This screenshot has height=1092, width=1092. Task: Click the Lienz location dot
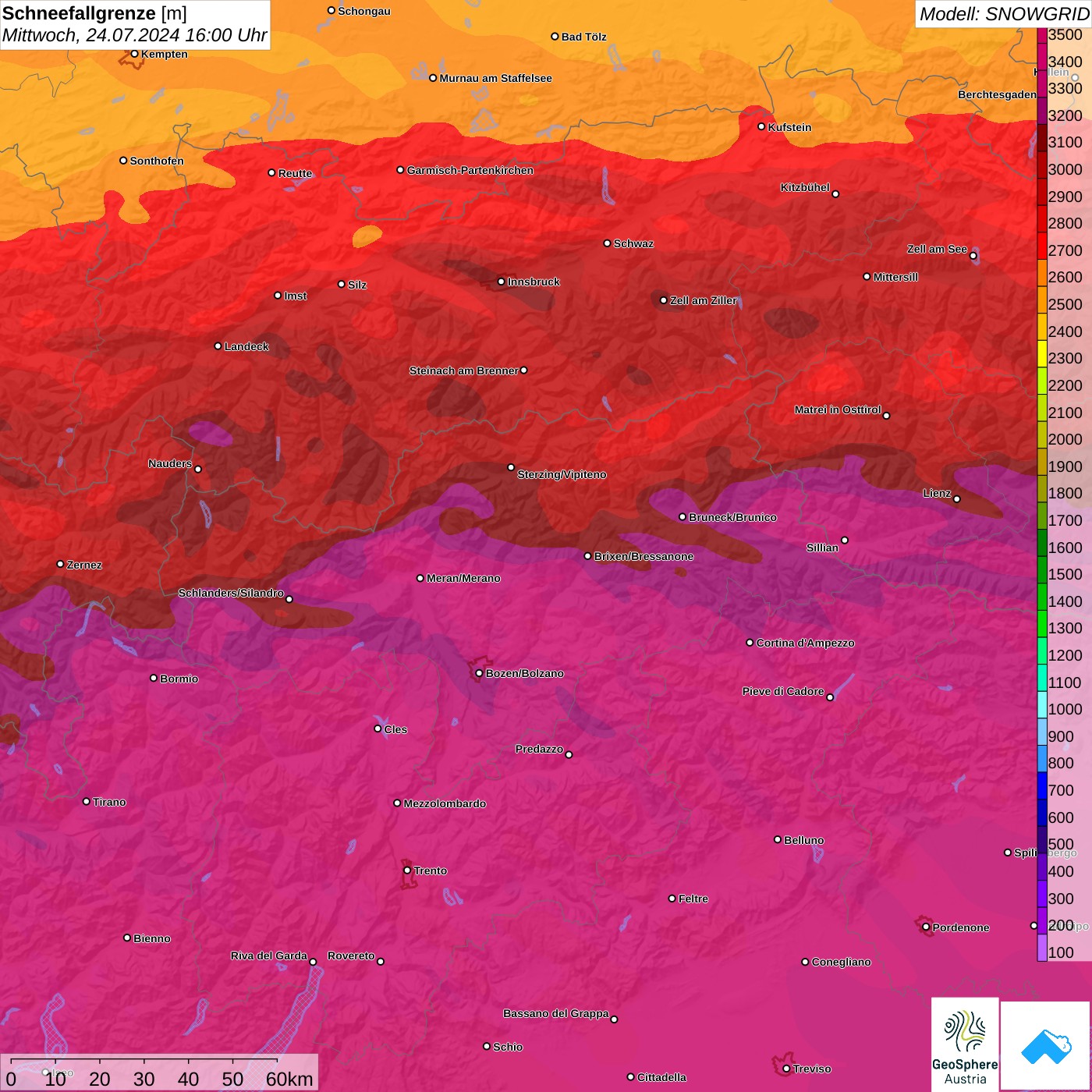[957, 499]
